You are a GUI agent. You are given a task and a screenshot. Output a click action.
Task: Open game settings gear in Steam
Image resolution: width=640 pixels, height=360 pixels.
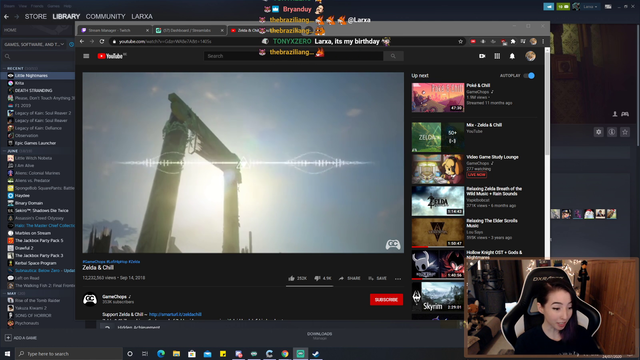click(x=598, y=132)
